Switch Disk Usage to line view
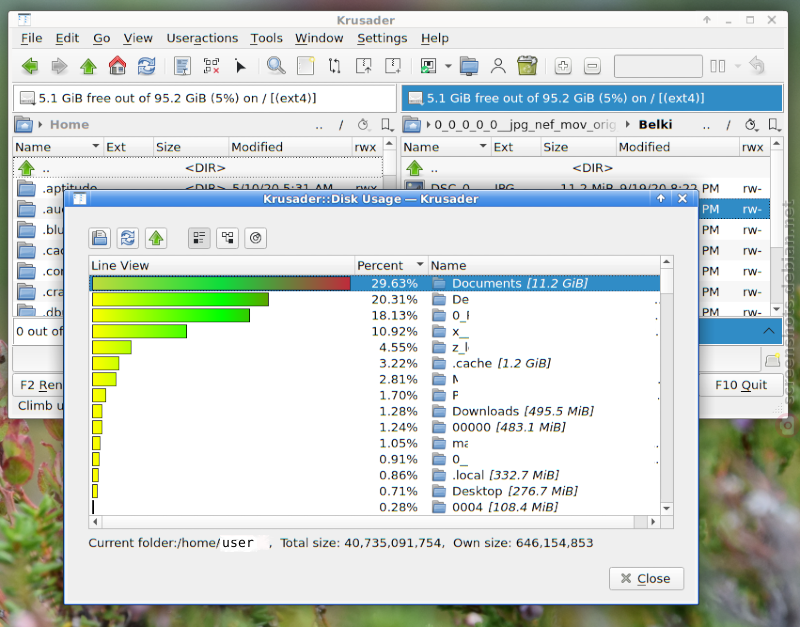The width and height of the screenshot is (800, 627). click(x=199, y=238)
